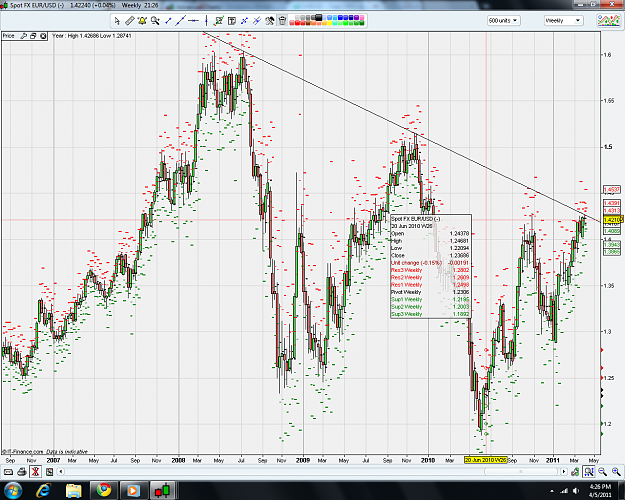This screenshot has width=625, height=500.
Task: Click the scroll left arrow button
Action: click(x=61, y=472)
